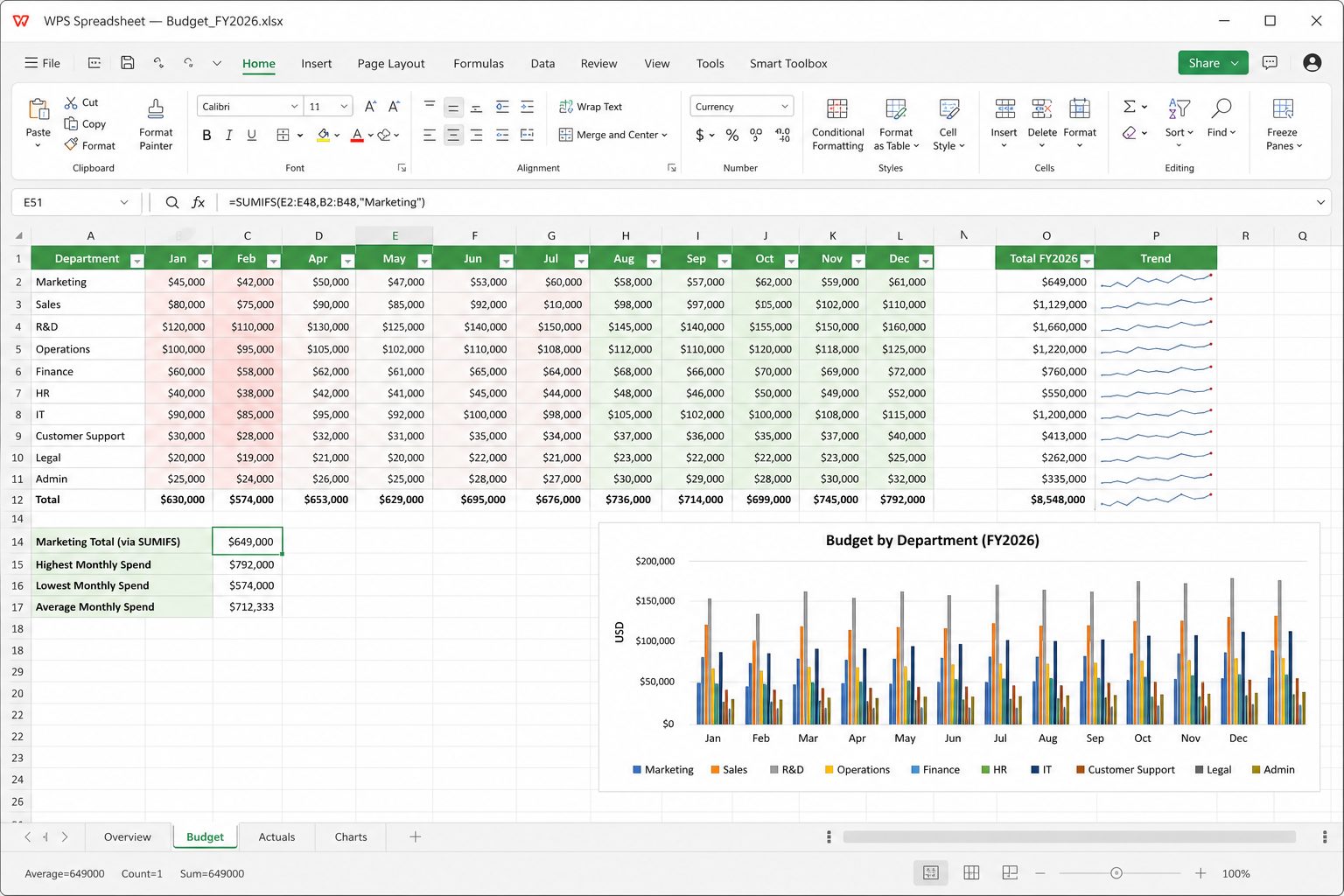Toggle bold formatting
Screen dimensions: 1344x896
point(206,135)
